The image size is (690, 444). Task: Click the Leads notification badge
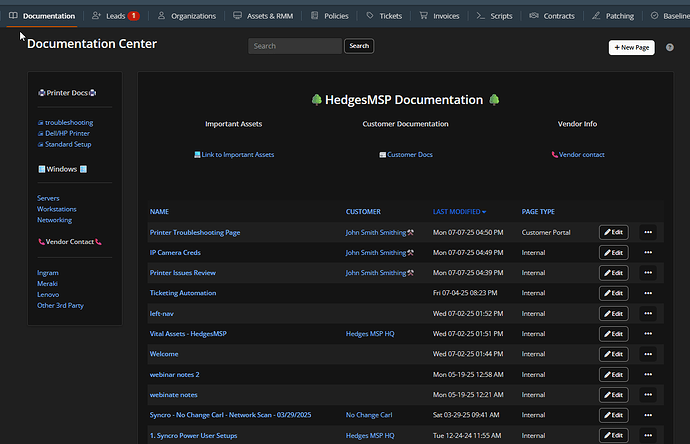[134, 16]
